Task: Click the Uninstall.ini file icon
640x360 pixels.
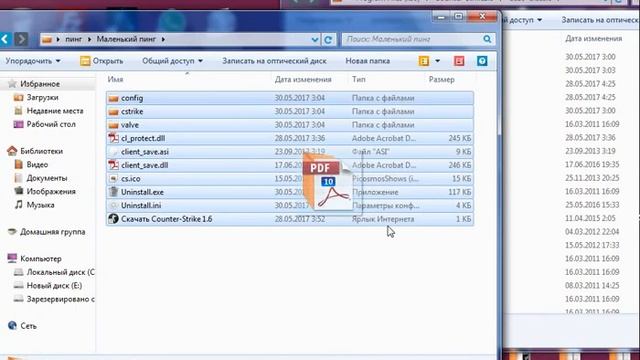Action: coord(113,205)
